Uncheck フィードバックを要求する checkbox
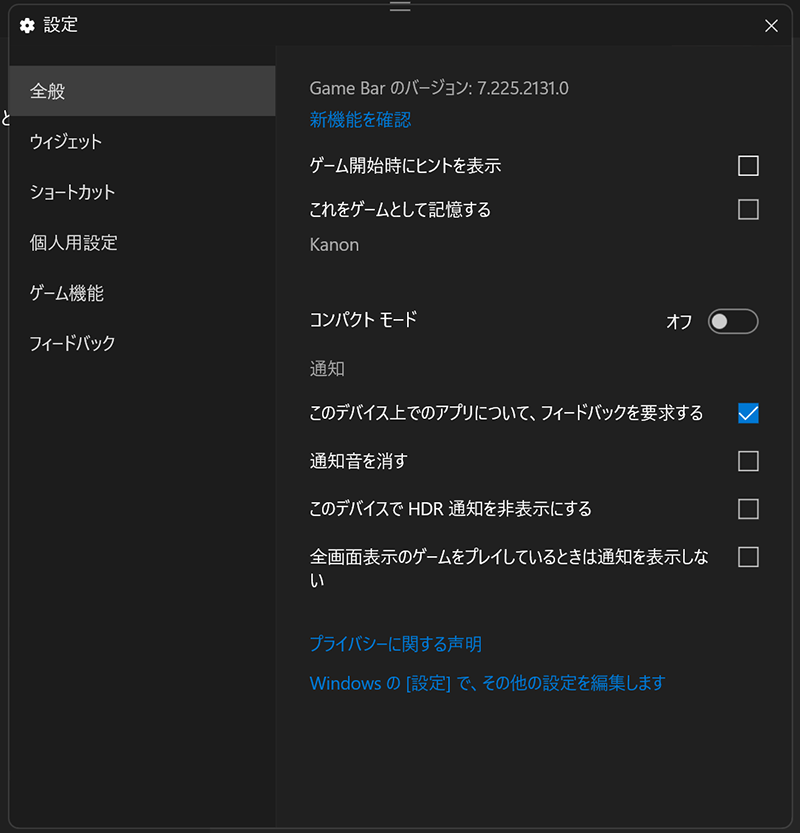This screenshot has width=800, height=833. (x=748, y=413)
